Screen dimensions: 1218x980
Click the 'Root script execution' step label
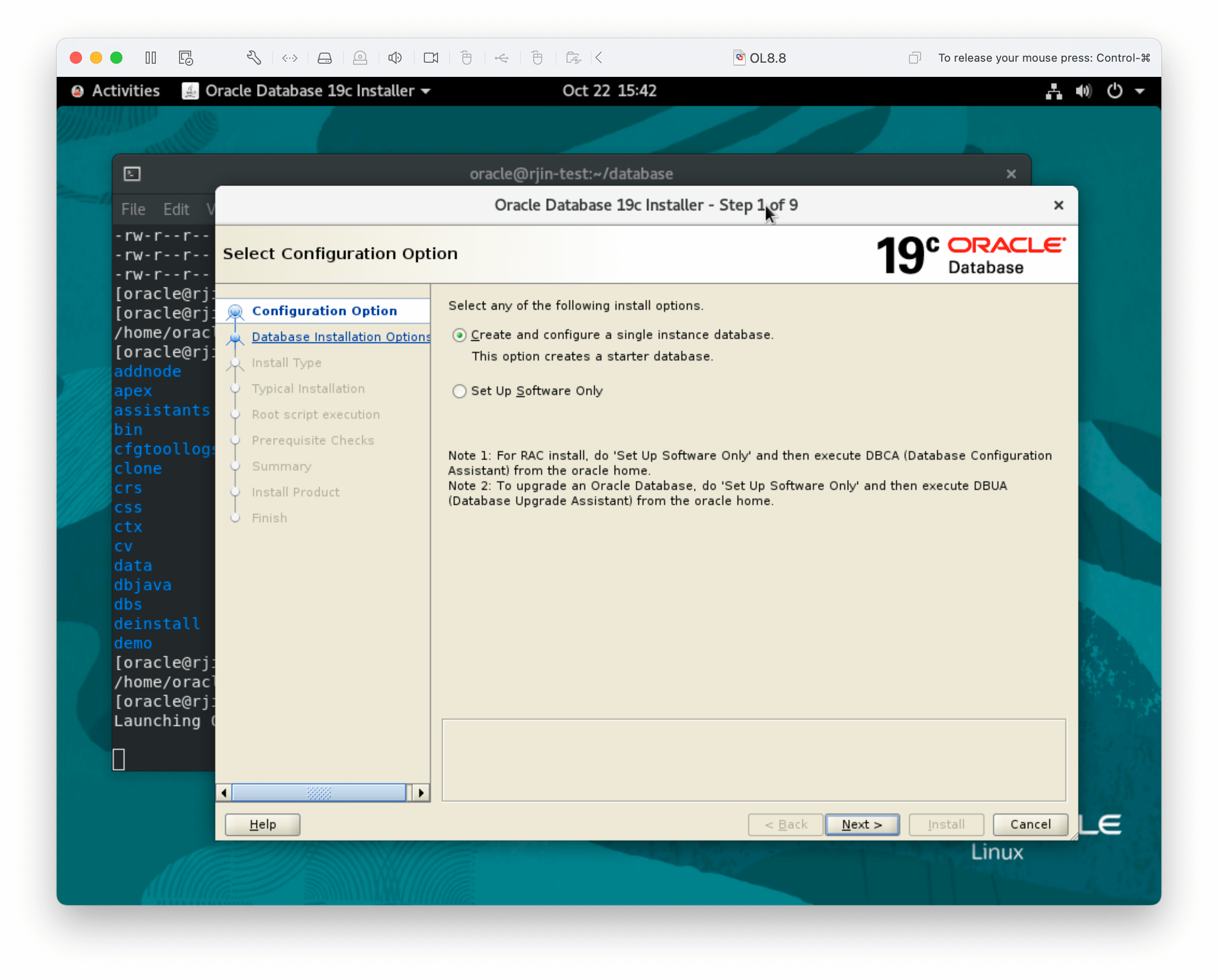click(316, 415)
